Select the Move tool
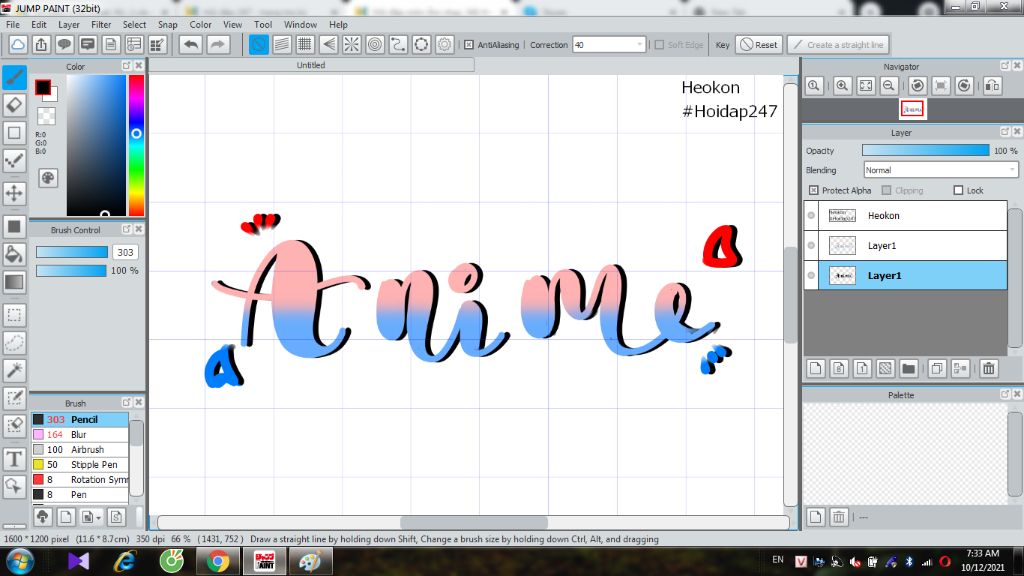 point(14,193)
